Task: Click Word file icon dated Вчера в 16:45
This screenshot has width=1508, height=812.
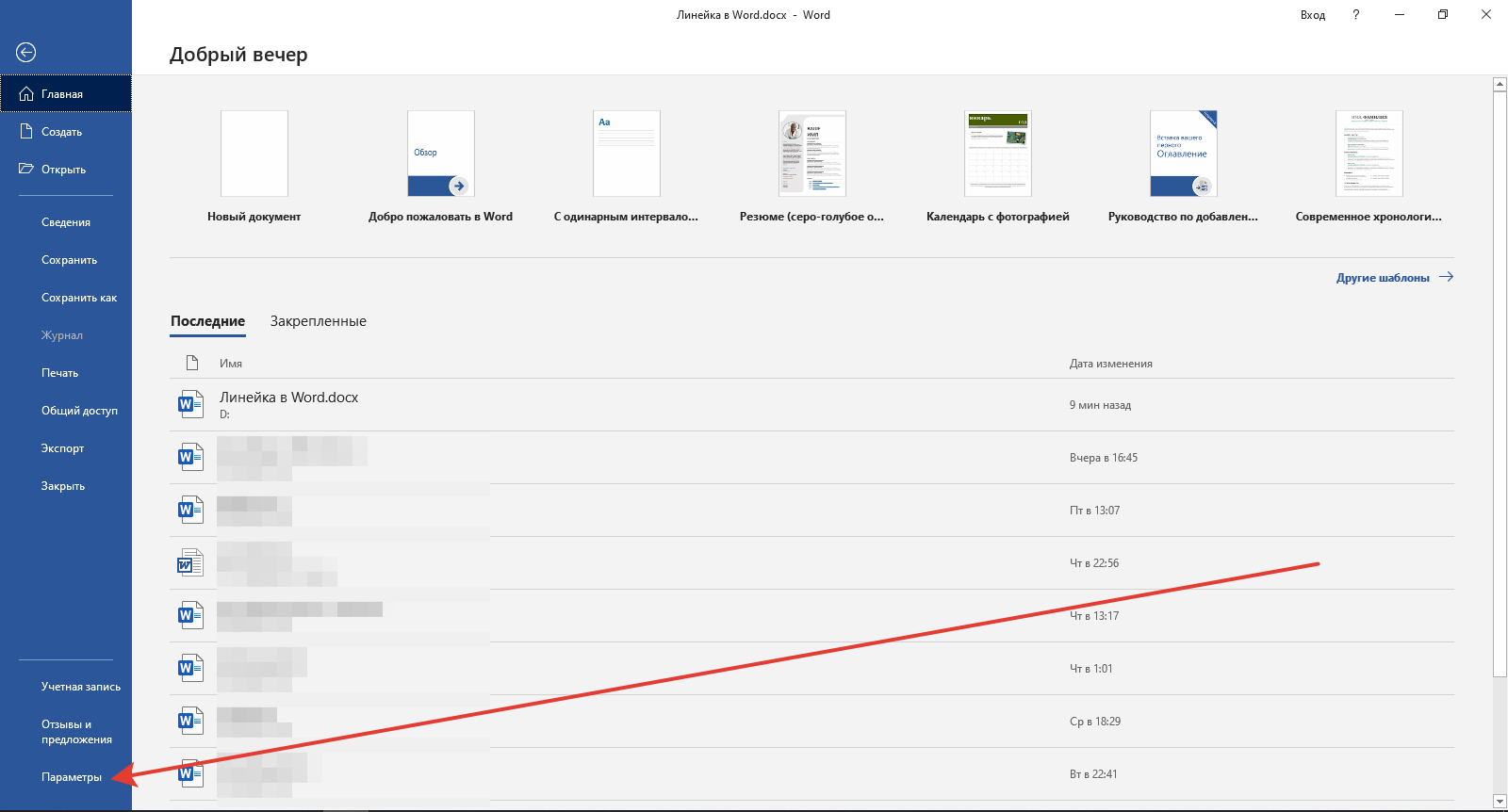Action: pos(190,457)
